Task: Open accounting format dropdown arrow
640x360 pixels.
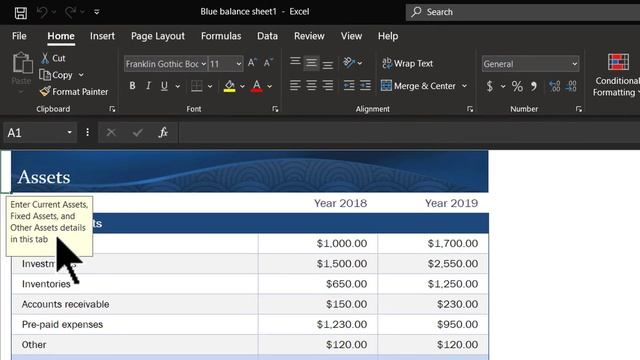Action: click(503, 87)
